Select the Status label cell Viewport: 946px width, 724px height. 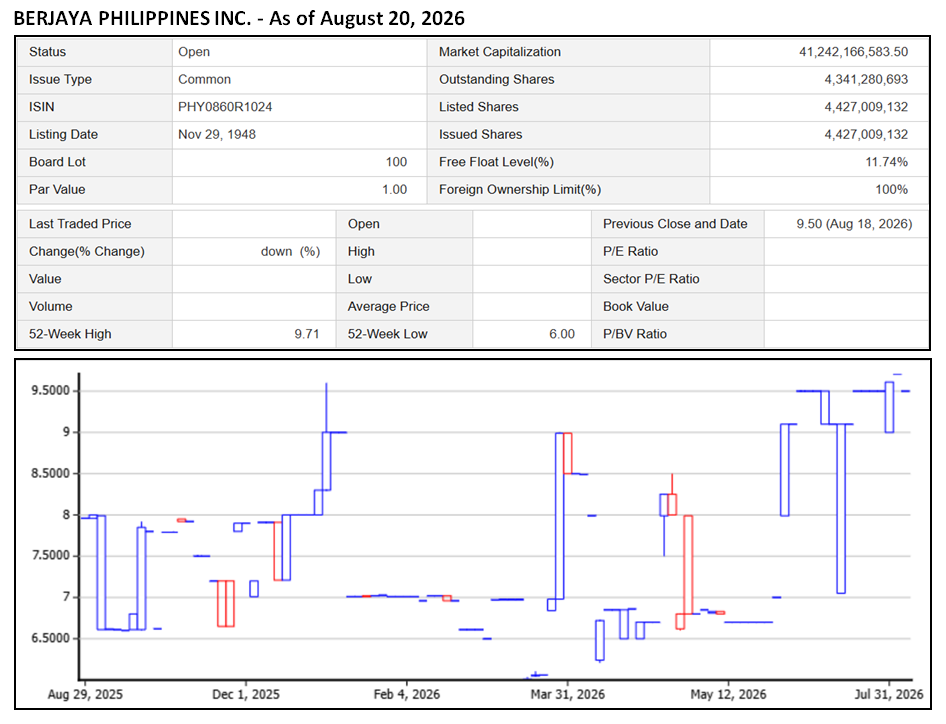94,52
